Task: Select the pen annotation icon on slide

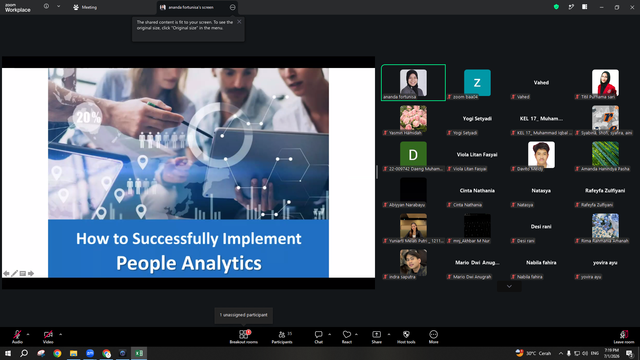Action: click(x=15, y=273)
